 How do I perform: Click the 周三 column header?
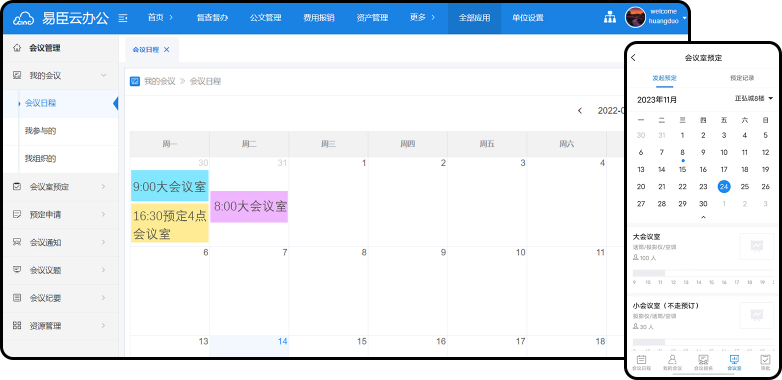click(x=328, y=144)
